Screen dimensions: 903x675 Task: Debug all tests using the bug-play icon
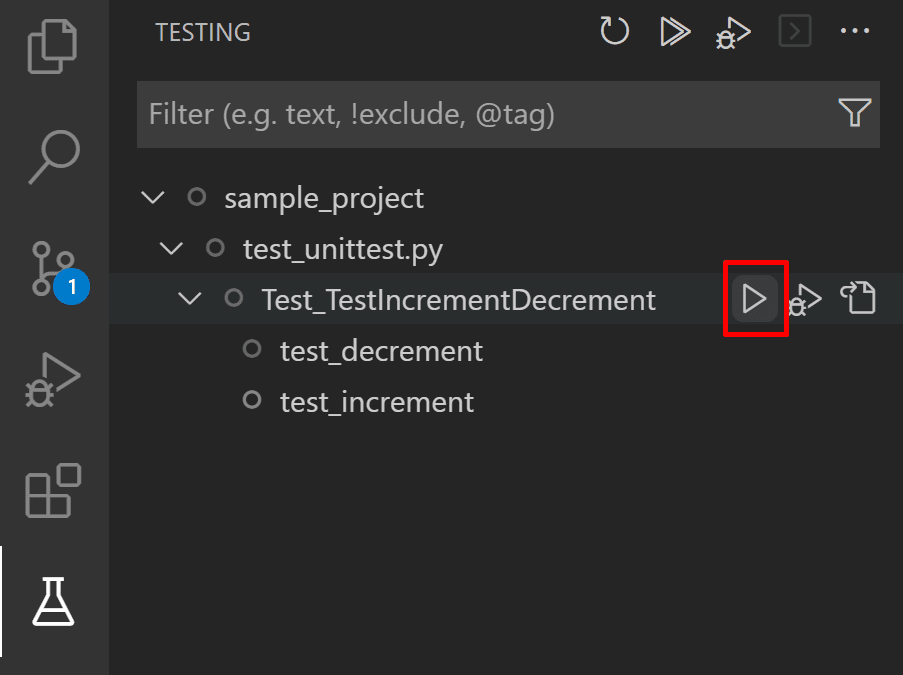point(732,31)
